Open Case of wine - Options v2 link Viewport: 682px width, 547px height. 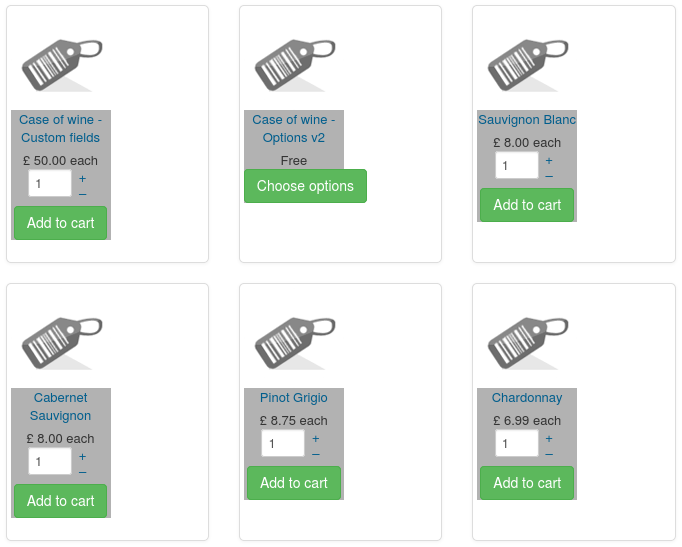pyautogui.click(x=294, y=128)
